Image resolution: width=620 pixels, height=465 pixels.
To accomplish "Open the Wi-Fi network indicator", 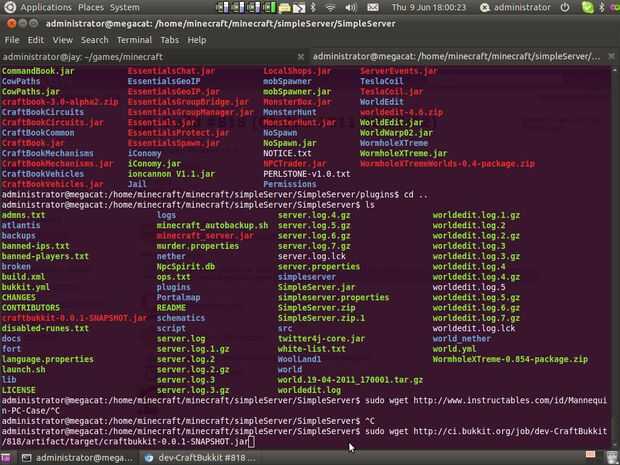I will 331,8.
